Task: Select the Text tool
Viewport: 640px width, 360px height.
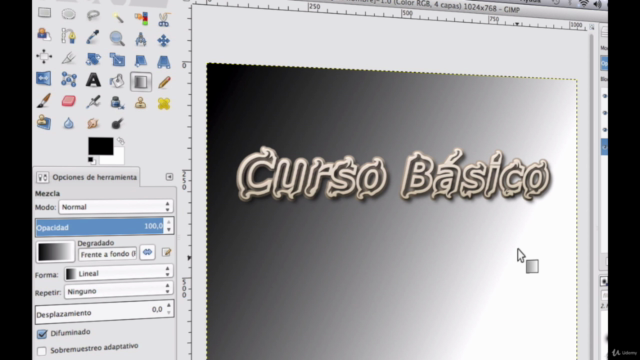Action: click(x=93, y=80)
